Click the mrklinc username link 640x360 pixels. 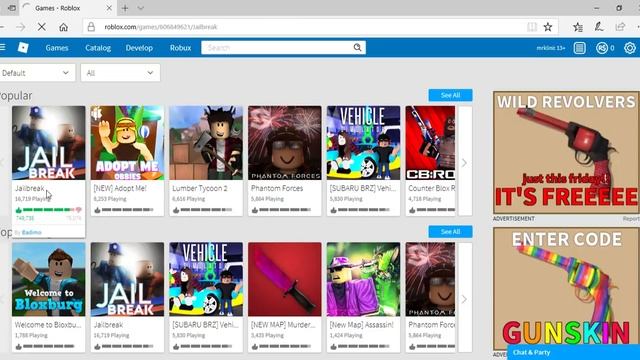(x=551, y=48)
